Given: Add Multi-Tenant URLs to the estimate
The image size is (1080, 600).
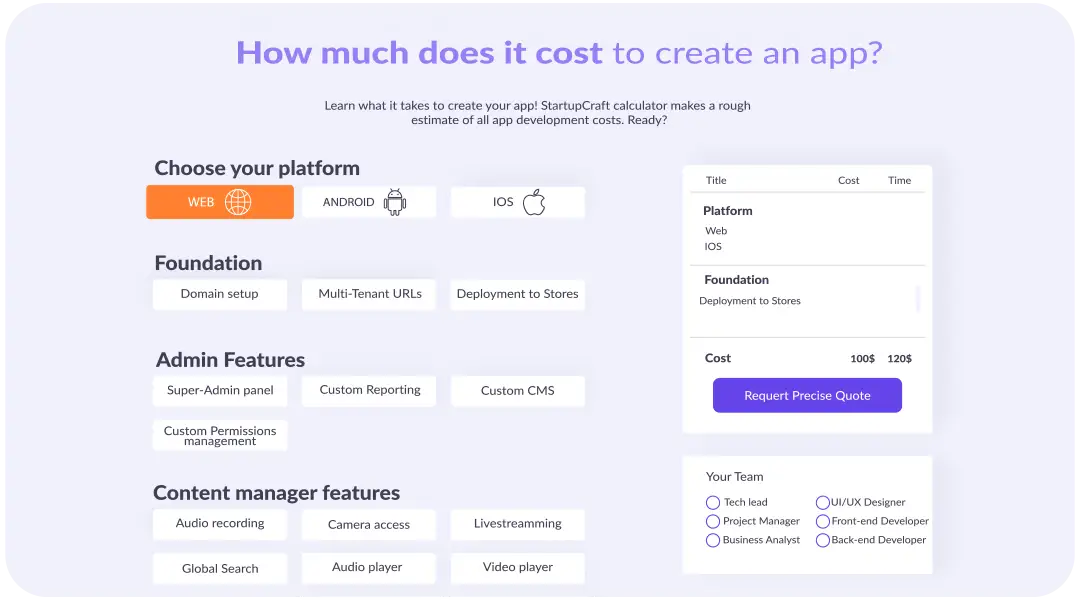Looking at the screenshot, I should click(x=369, y=294).
